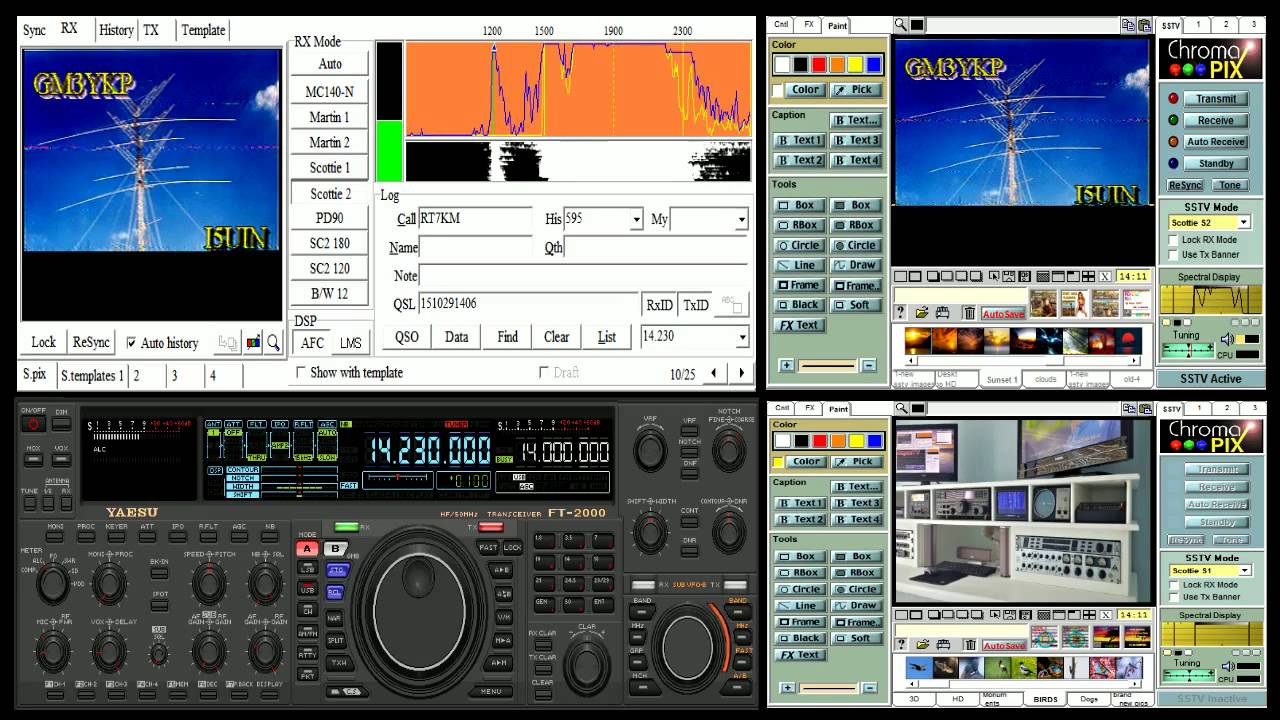The image size is (1280, 720).
Task: Click the LOCK key on Yaesu FT-2000
Action: [513, 547]
